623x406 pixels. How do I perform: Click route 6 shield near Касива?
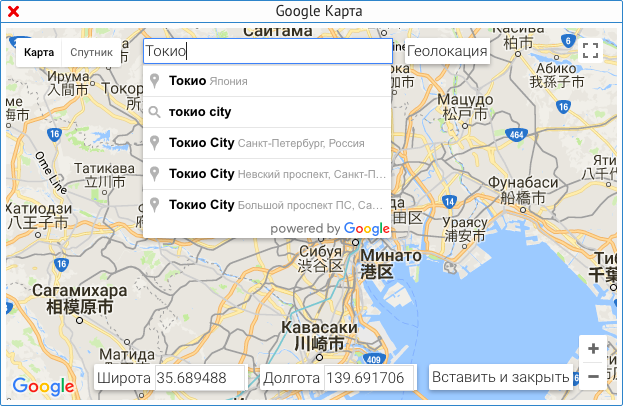568,41
